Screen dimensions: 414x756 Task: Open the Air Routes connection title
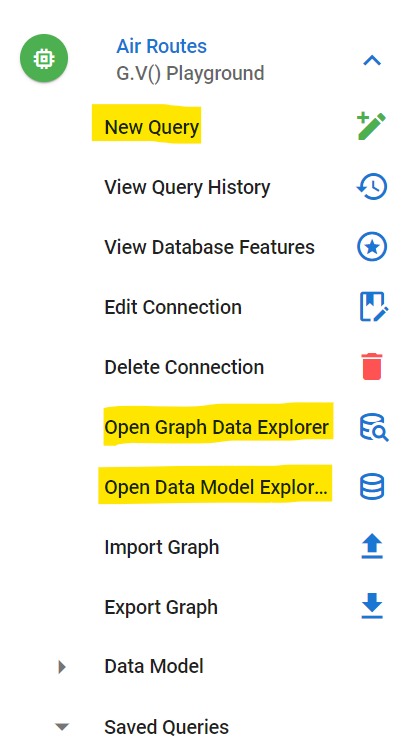pos(161,46)
